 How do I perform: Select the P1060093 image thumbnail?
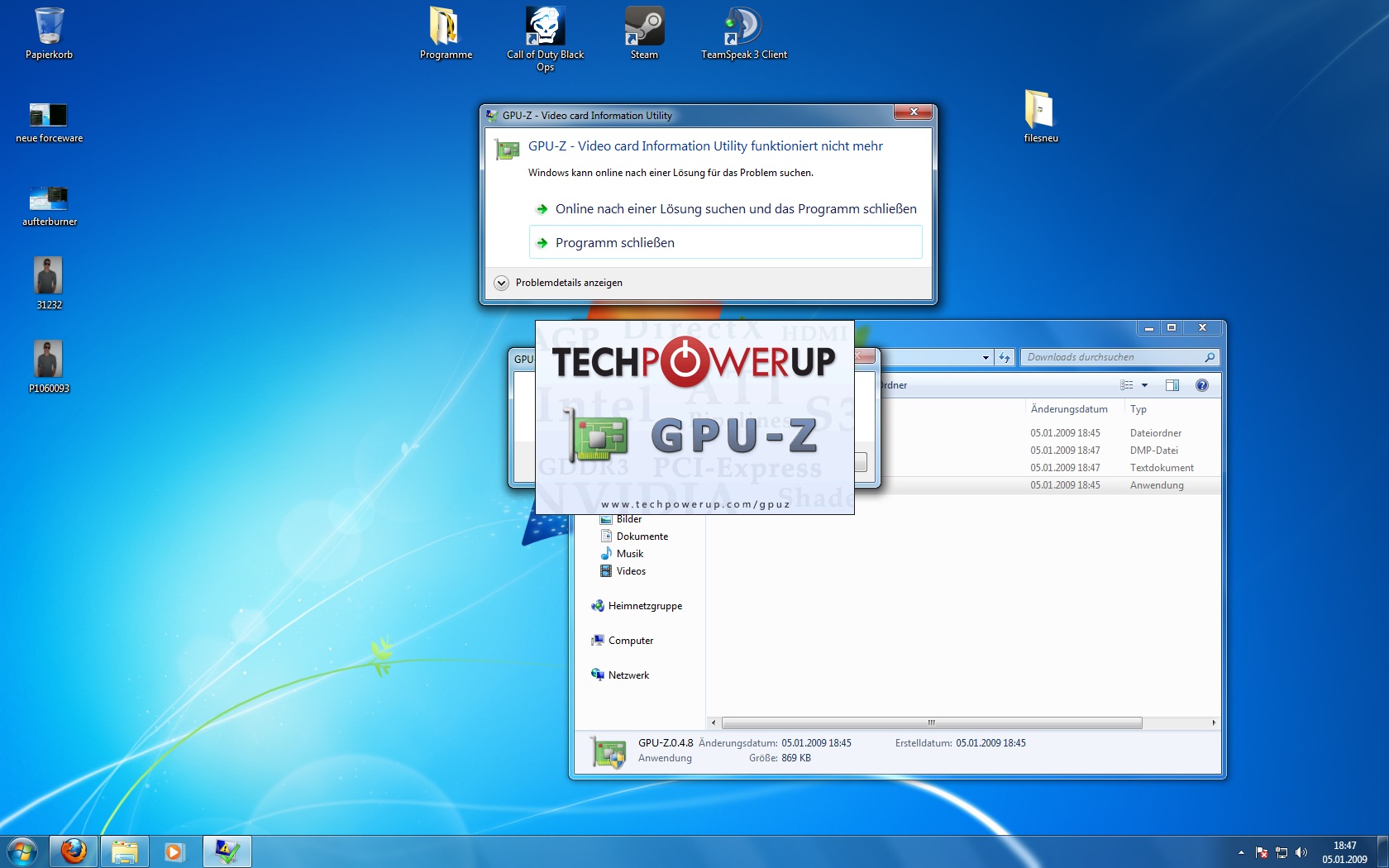pyautogui.click(x=49, y=367)
